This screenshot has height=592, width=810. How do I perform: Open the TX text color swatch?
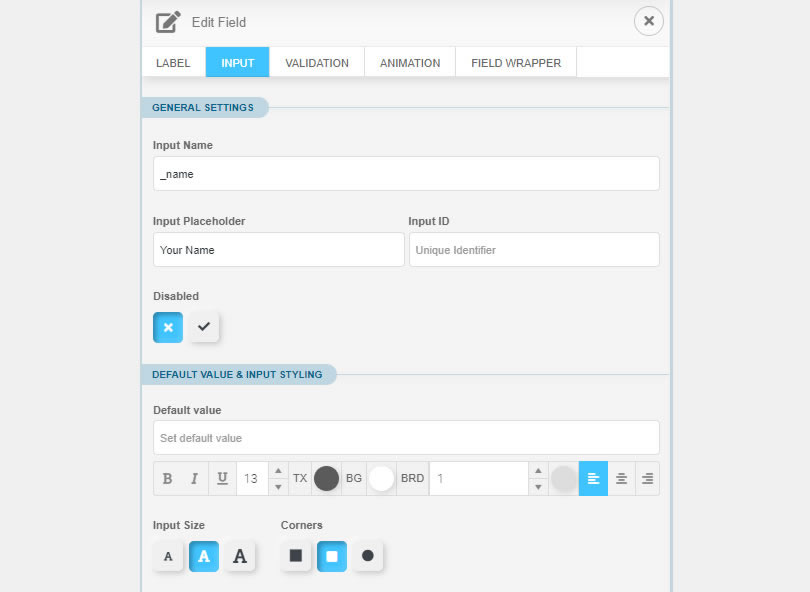(x=326, y=478)
